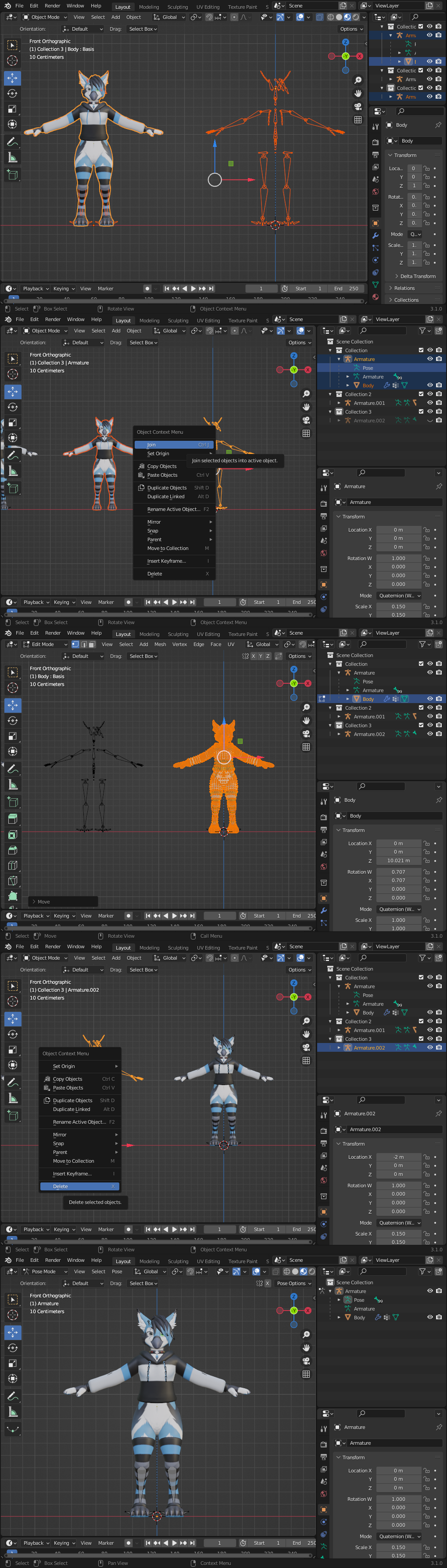This screenshot has width=447, height=1568.
Task: Toggle orthographic grid view icon in Join-menu window
Action: pos(306,433)
